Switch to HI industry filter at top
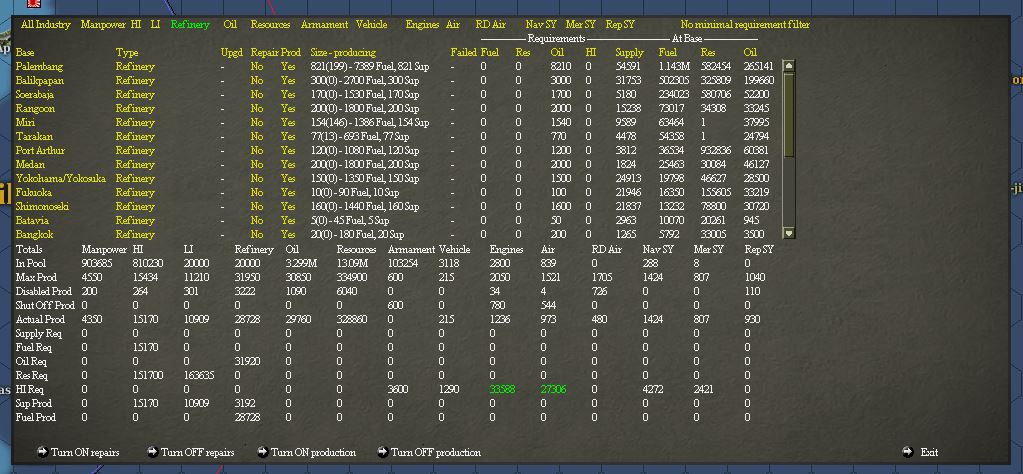 [x=136, y=25]
